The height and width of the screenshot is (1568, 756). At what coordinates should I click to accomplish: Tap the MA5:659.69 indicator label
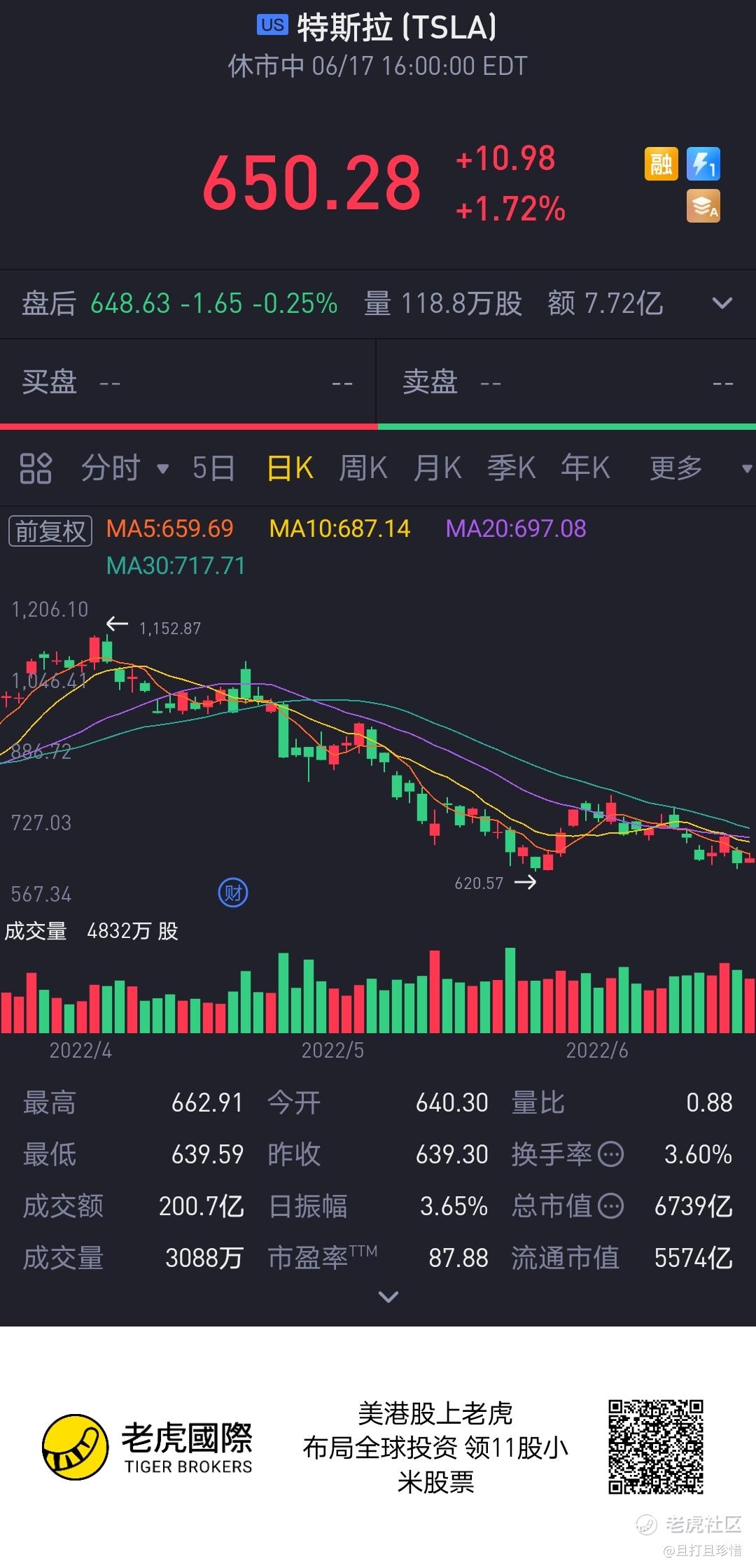[x=170, y=528]
